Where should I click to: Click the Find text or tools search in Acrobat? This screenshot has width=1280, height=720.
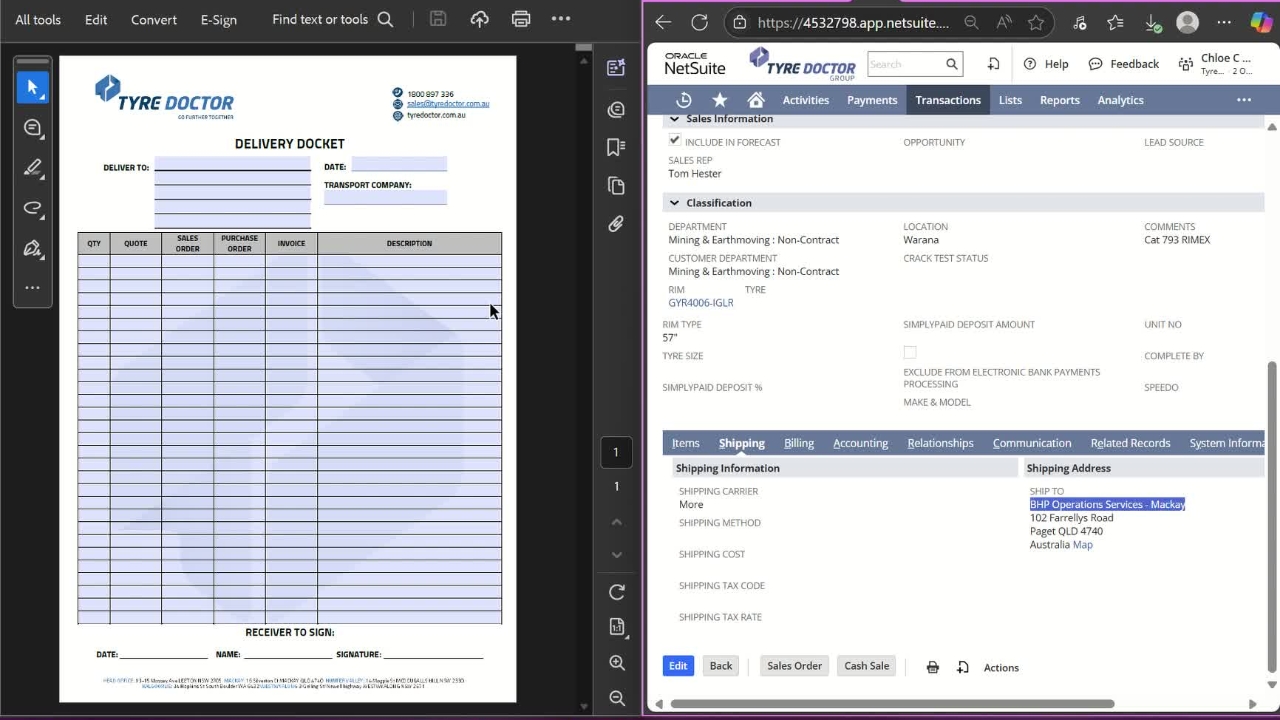332,19
